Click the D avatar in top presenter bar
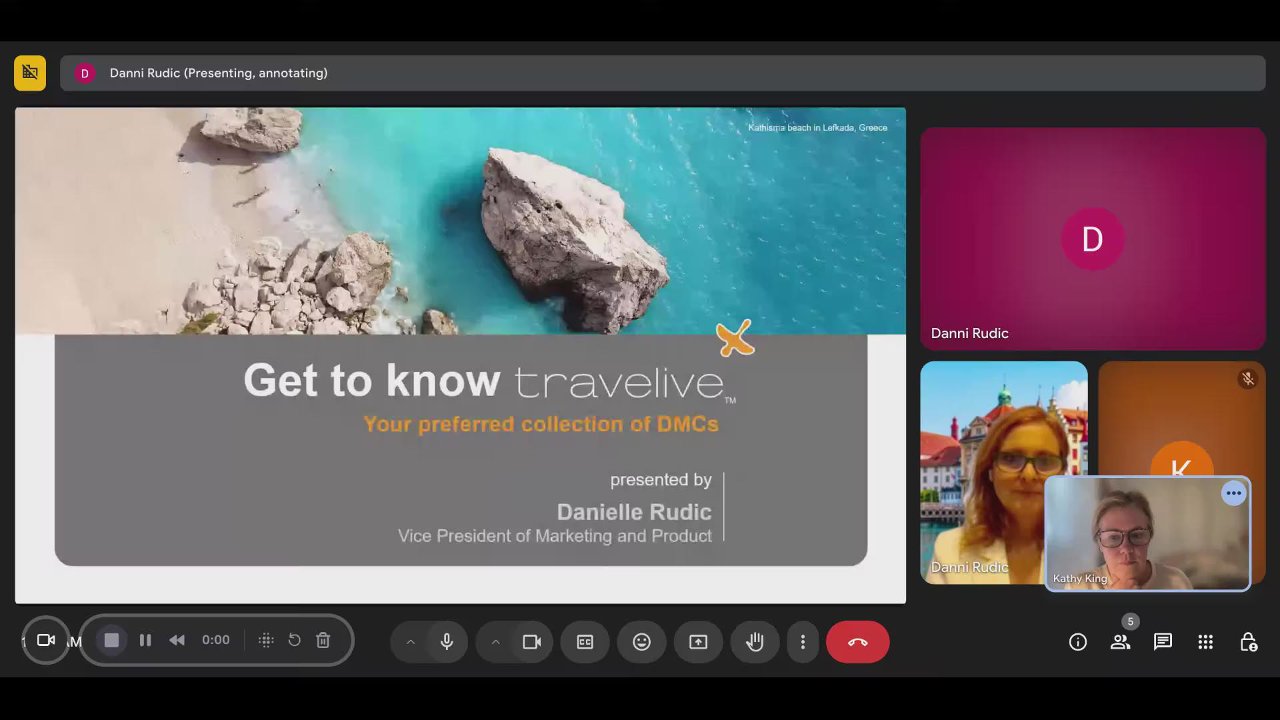The width and height of the screenshot is (1280, 720). point(85,73)
